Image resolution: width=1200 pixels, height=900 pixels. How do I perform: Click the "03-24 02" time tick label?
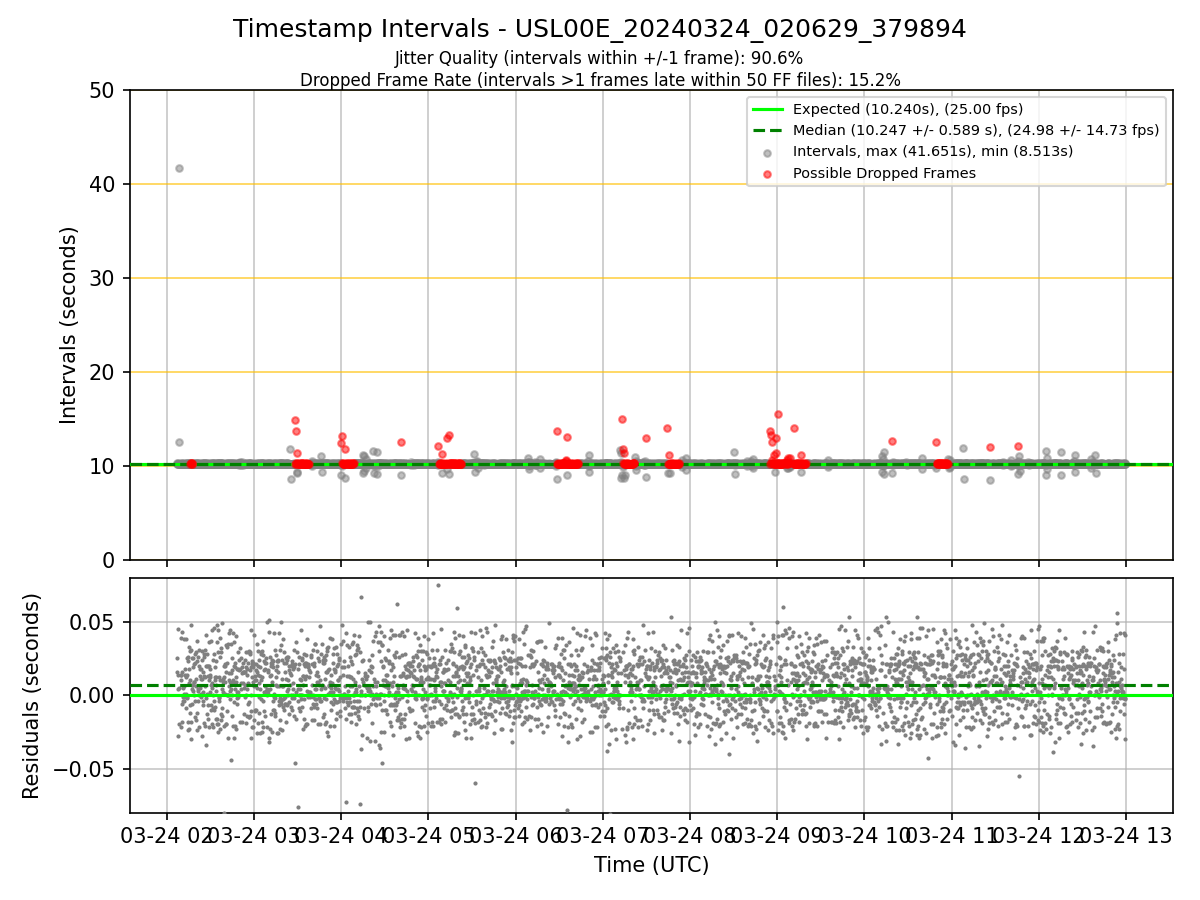click(167, 836)
